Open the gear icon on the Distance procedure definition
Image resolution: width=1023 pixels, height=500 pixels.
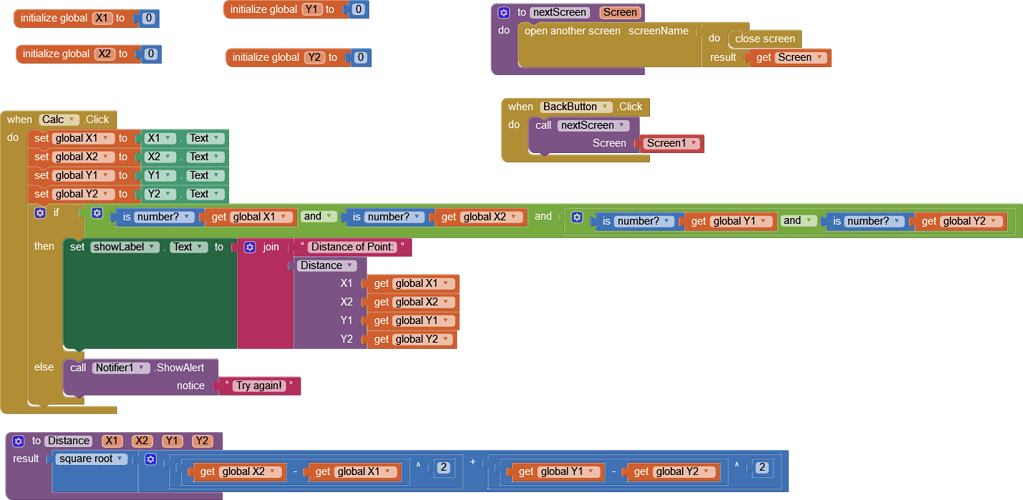18,441
